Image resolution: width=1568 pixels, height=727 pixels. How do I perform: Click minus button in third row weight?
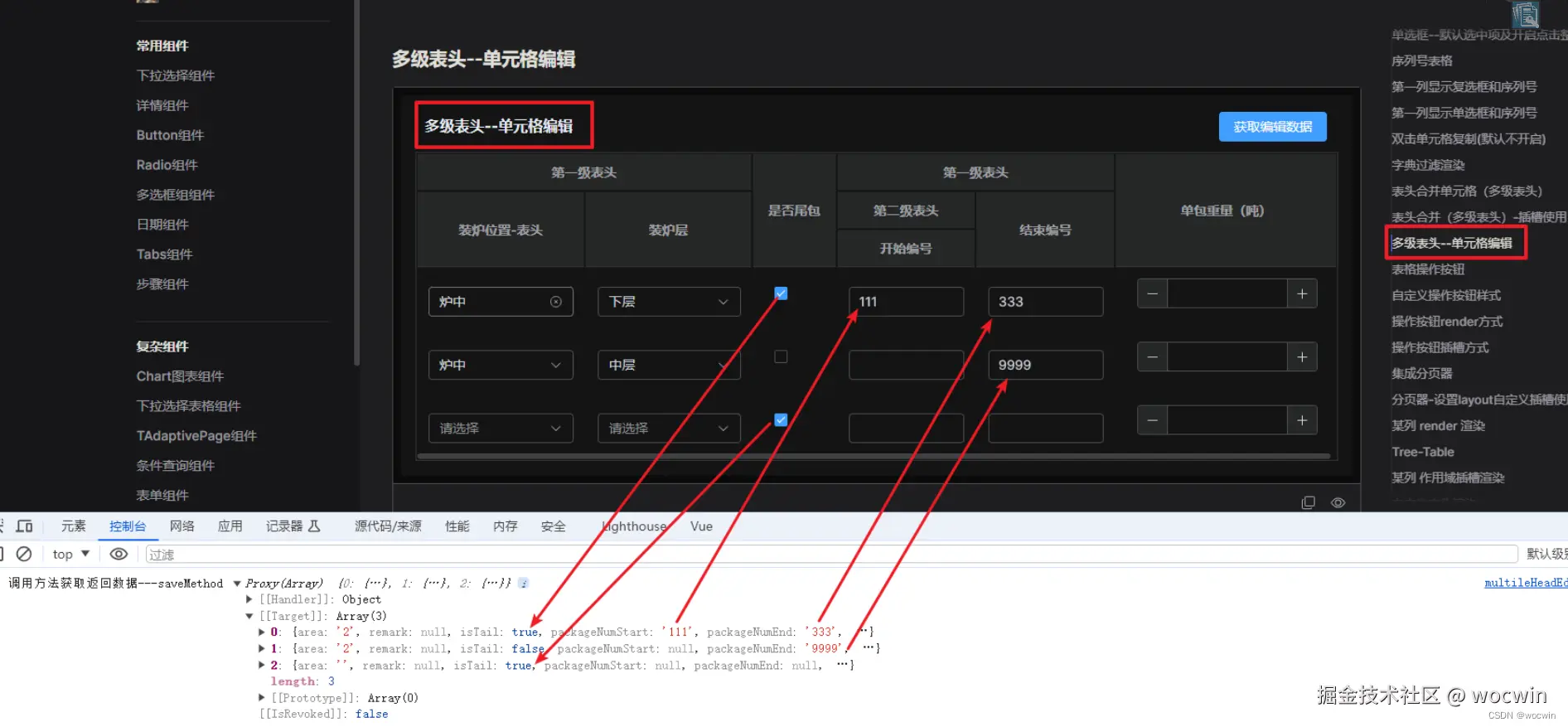click(x=1152, y=420)
